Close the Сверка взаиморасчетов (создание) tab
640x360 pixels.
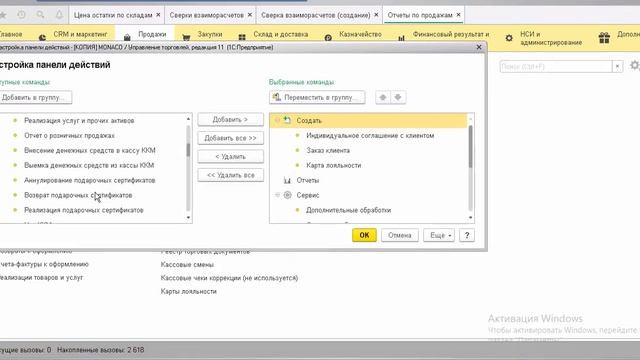click(376, 15)
